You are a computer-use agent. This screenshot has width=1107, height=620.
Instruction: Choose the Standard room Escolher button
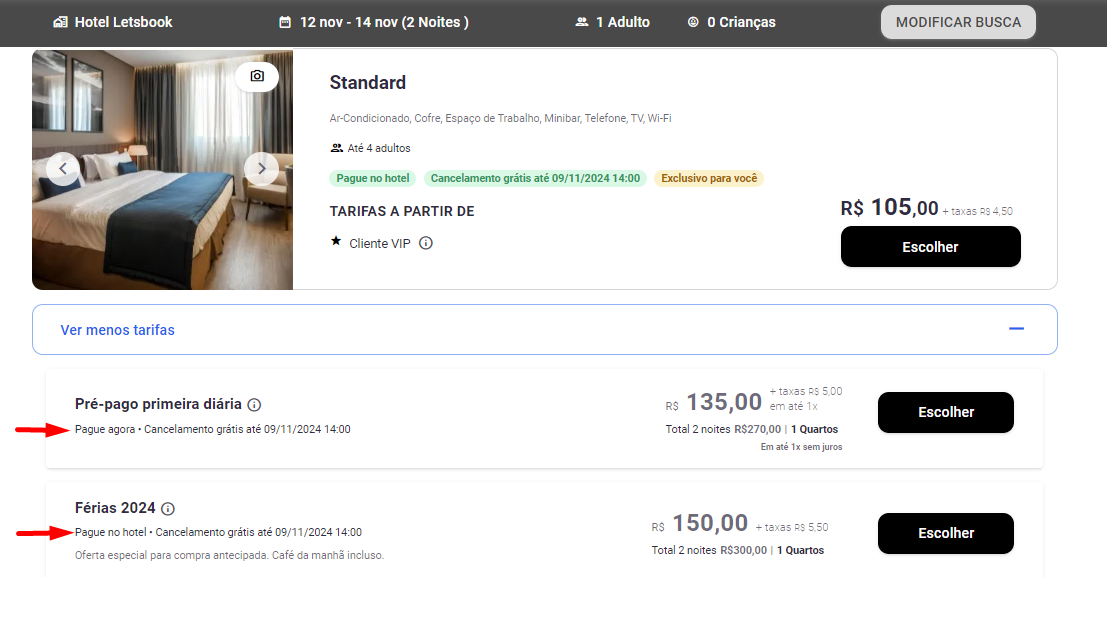[930, 247]
